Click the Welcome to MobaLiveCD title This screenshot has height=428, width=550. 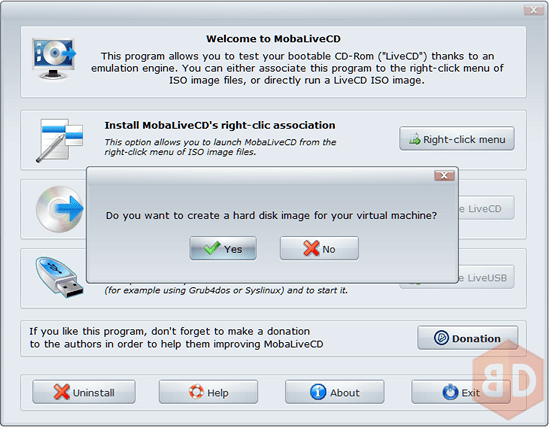[273, 39]
